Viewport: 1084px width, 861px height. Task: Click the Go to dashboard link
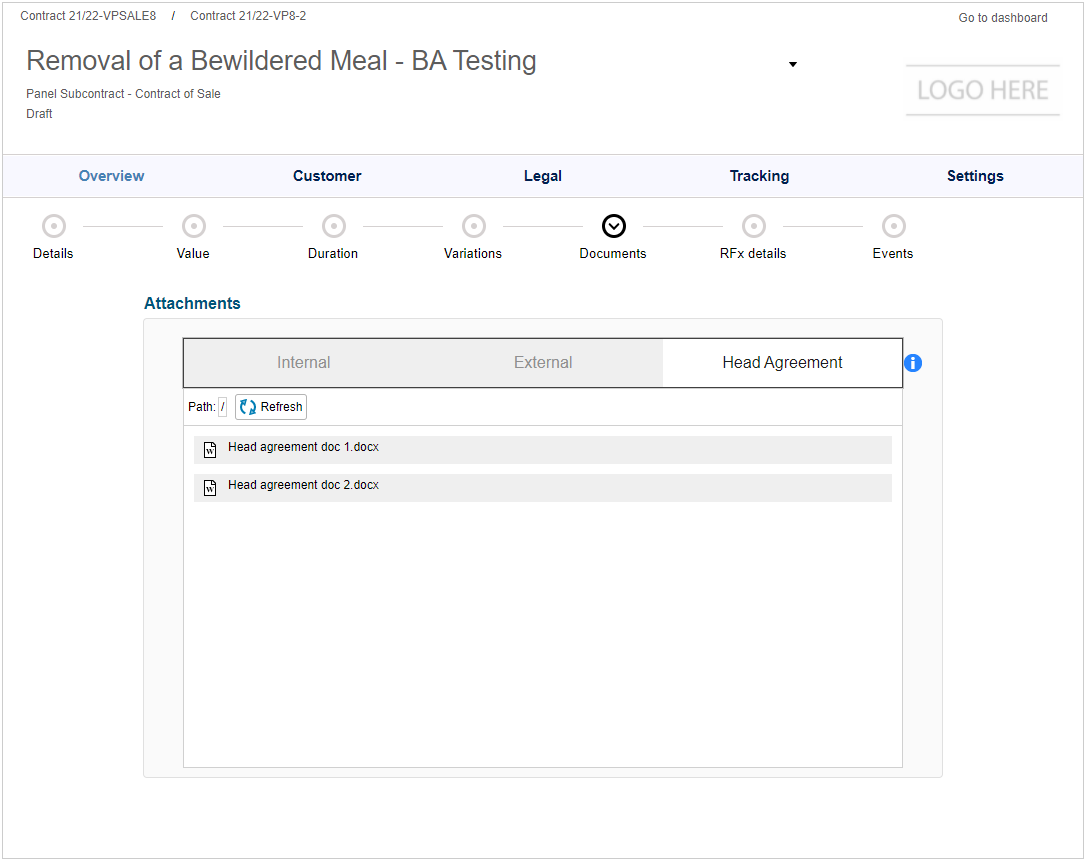click(x=1002, y=18)
